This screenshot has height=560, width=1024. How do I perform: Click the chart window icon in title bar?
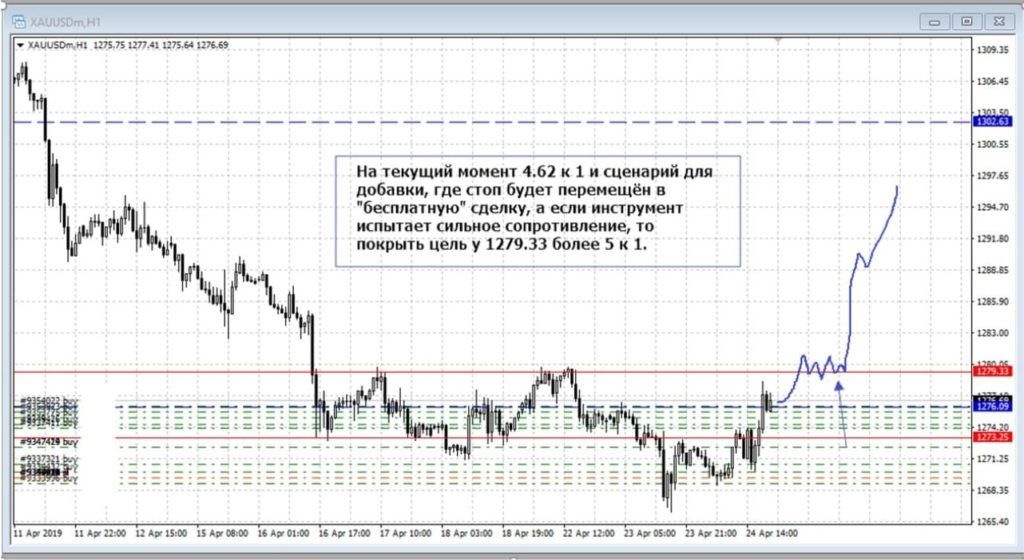(x=20, y=18)
